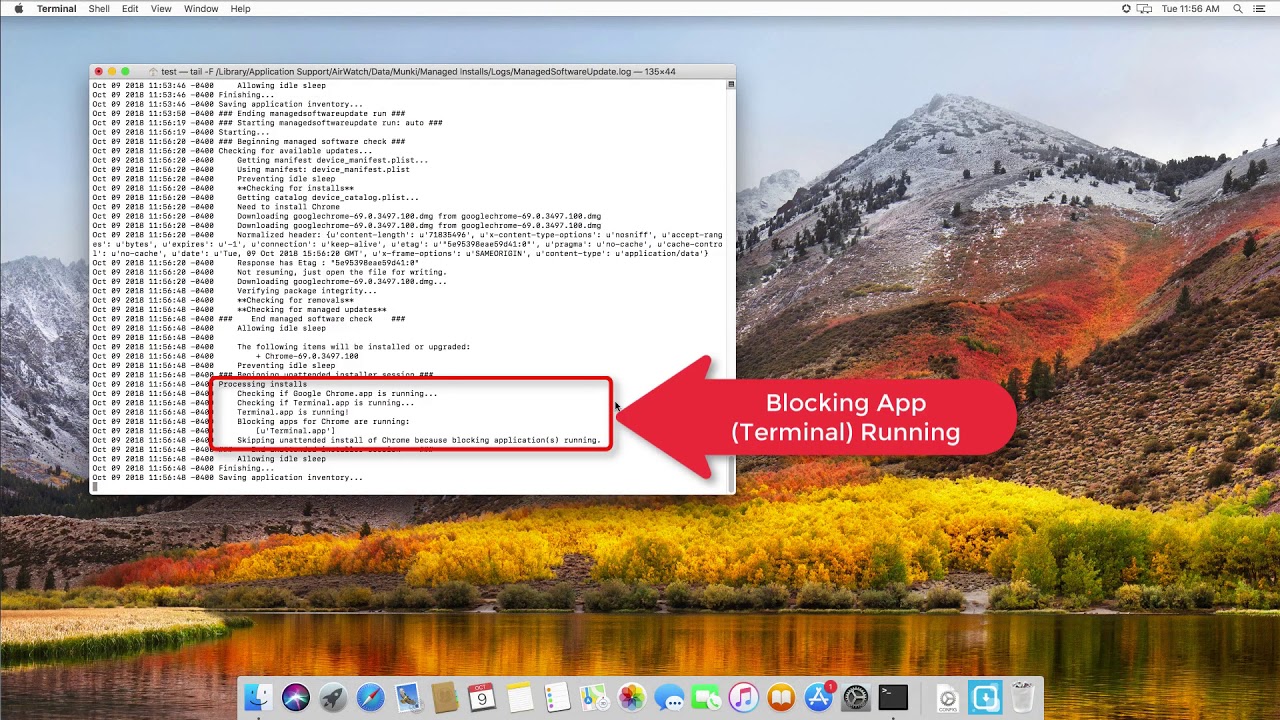Open iTunes music icon in dock
The width and height of the screenshot is (1280, 720).
tap(743, 697)
